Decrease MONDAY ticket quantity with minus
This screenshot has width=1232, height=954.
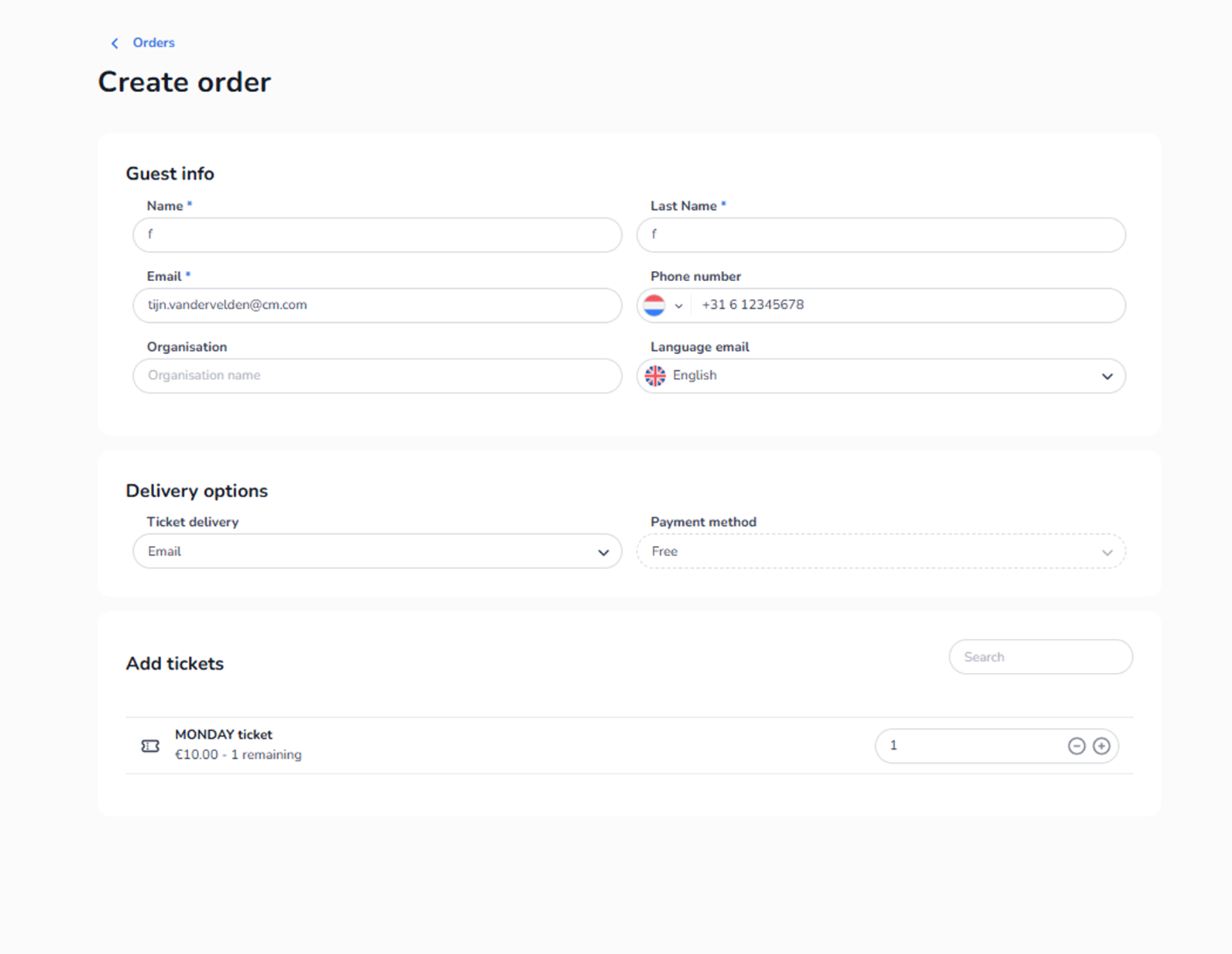pyautogui.click(x=1076, y=746)
